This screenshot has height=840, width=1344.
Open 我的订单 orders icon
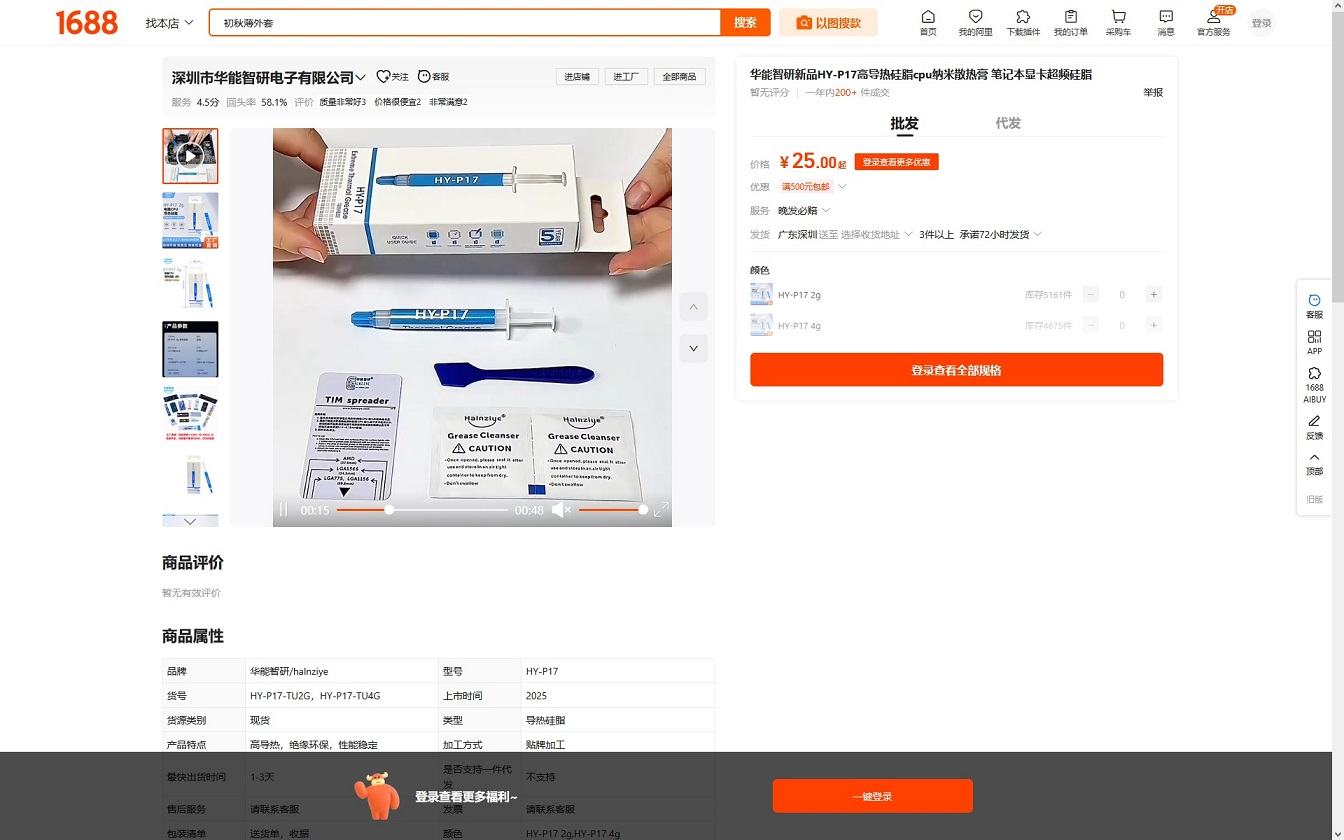pyautogui.click(x=1070, y=17)
